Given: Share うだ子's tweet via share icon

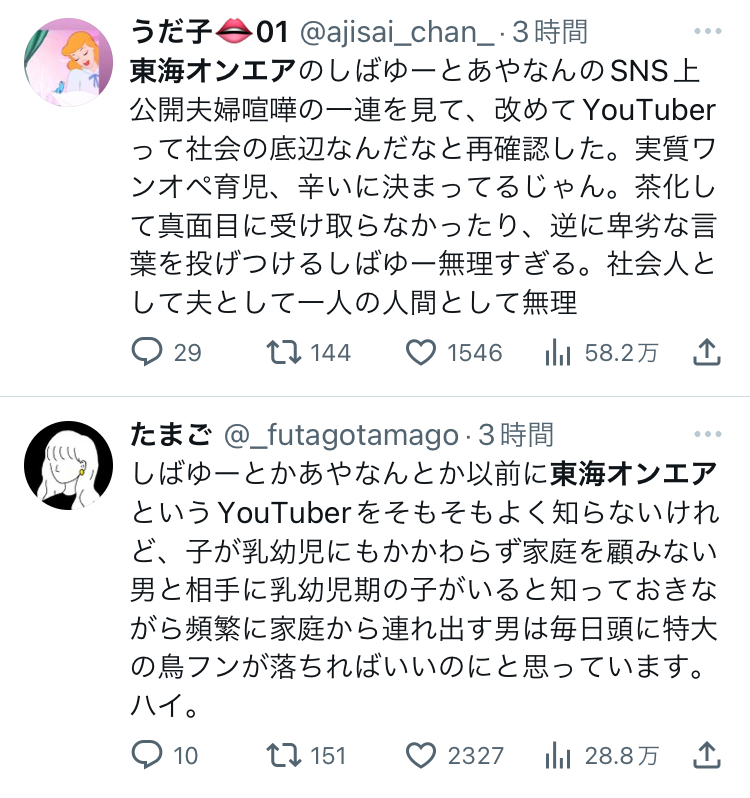Looking at the screenshot, I should coord(707,352).
